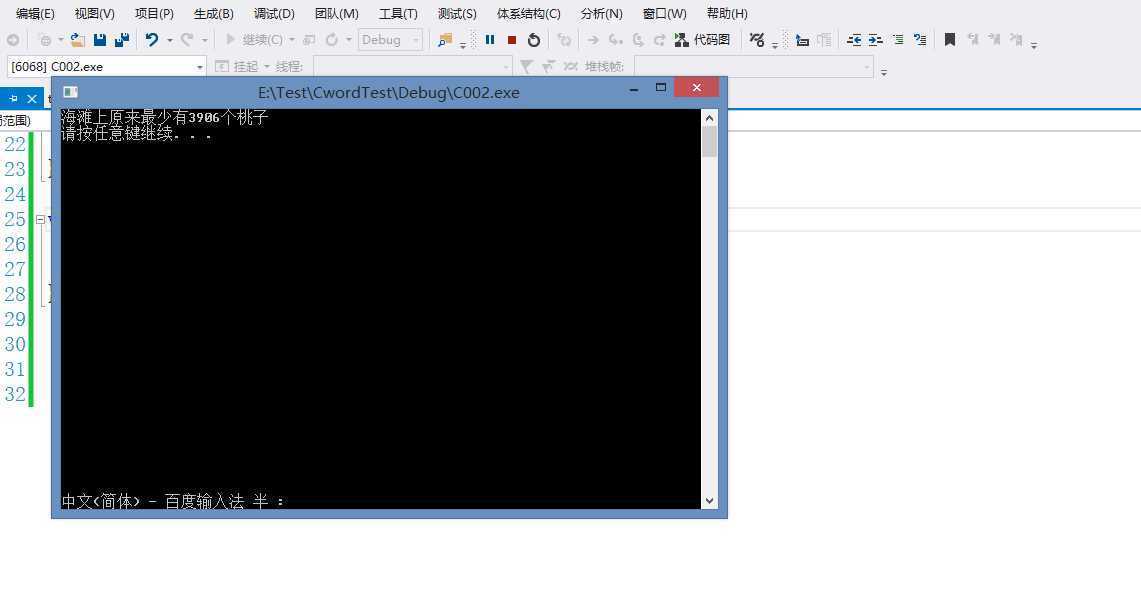Click the decrease indent icon
This screenshot has height=604, width=1141.
point(854,40)
